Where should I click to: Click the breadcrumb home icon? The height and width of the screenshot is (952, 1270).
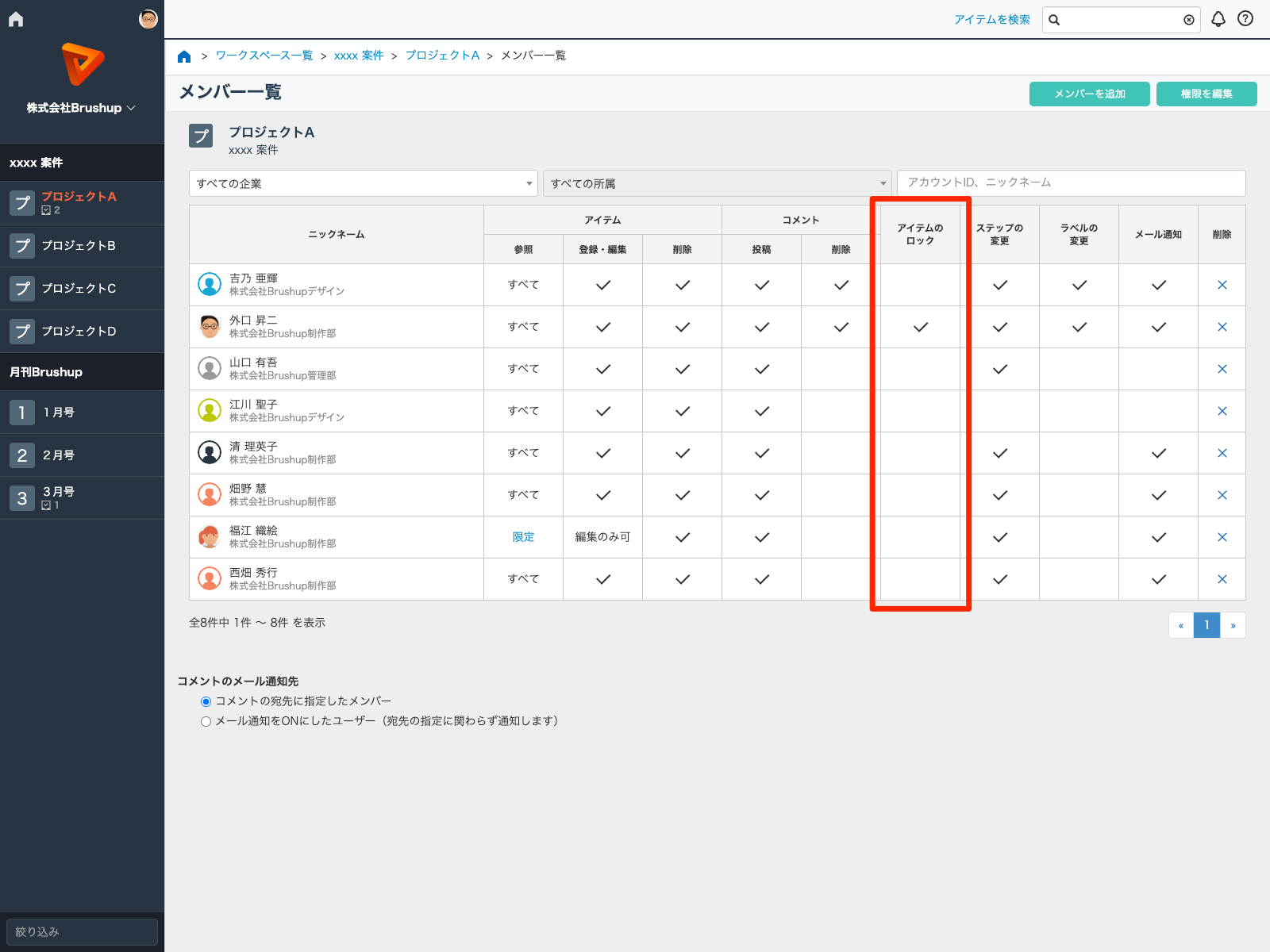pos(184,56)
